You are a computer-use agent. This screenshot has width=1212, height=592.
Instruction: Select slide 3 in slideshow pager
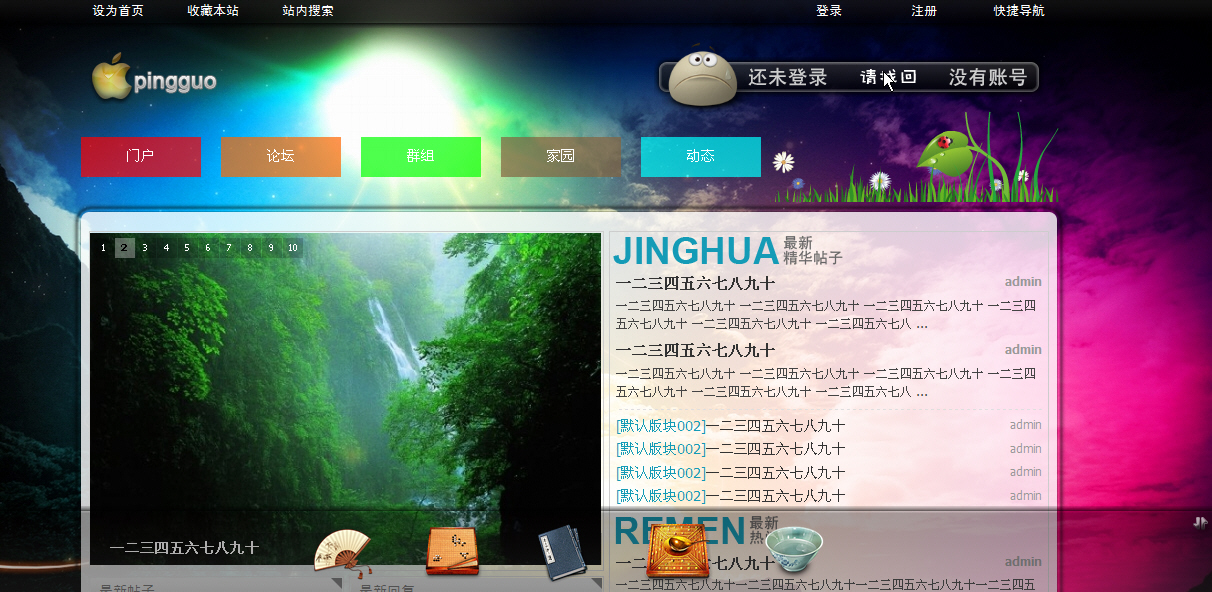tap(145, 248)
